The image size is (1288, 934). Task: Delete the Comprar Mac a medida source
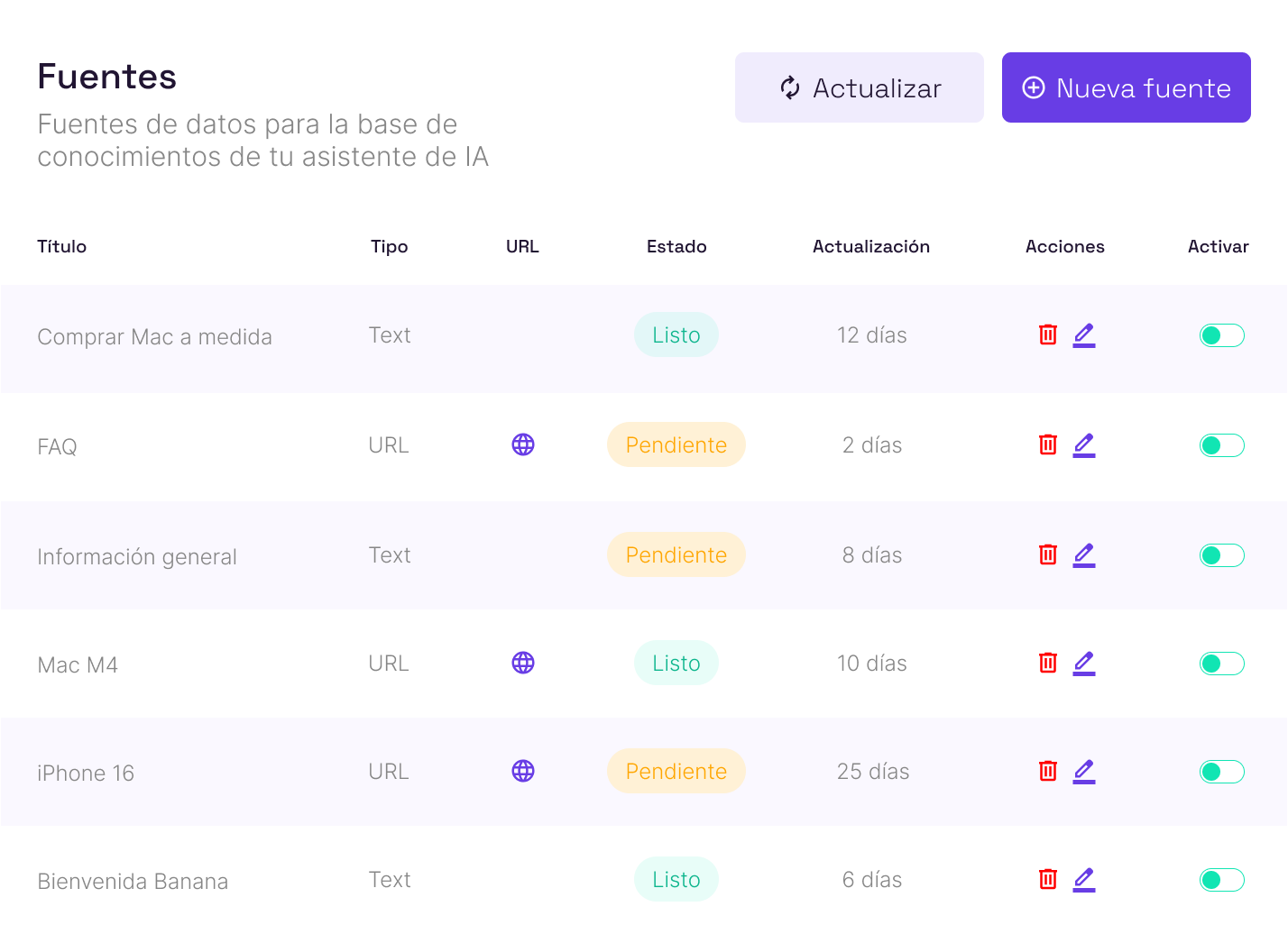1047,334
